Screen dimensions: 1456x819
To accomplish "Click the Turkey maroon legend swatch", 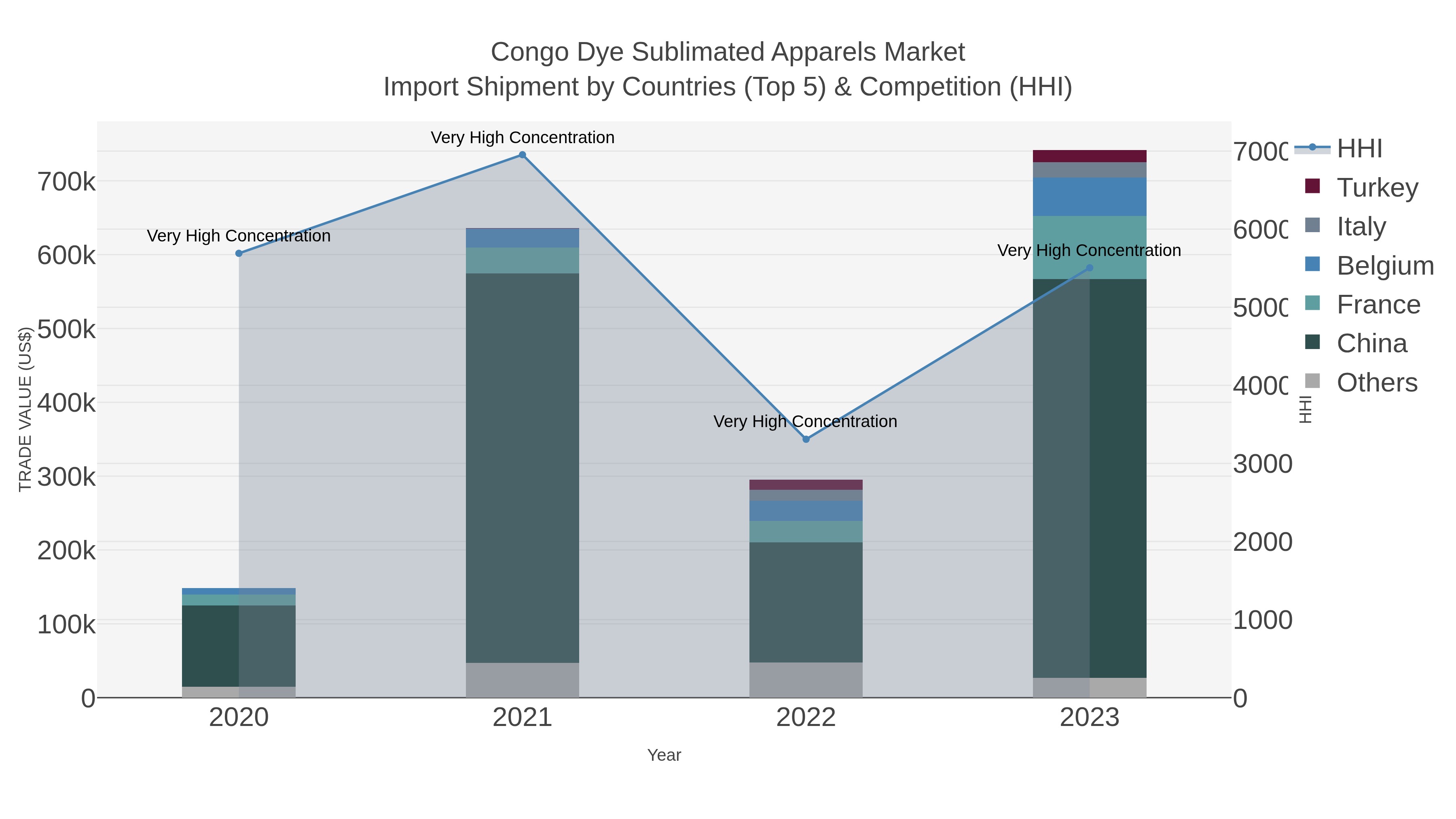I will pyautogui.click(x=1312, y=186).
